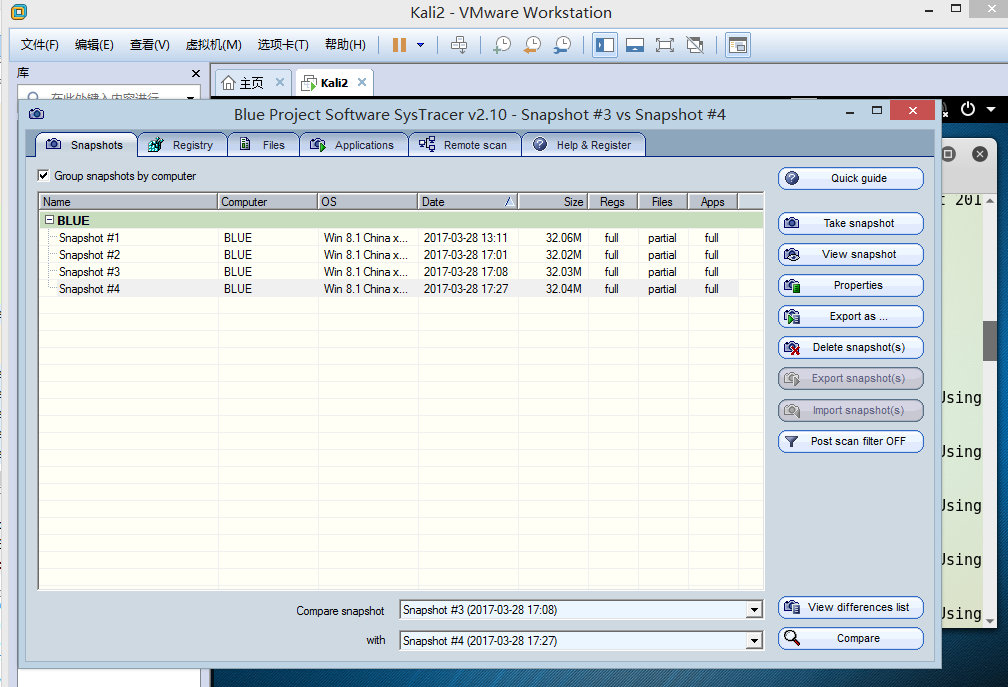The height and width of the screenshot is (687, 1008).
Task: Click the SysTracer camera title icon
Action: click(x=37, y=114)
